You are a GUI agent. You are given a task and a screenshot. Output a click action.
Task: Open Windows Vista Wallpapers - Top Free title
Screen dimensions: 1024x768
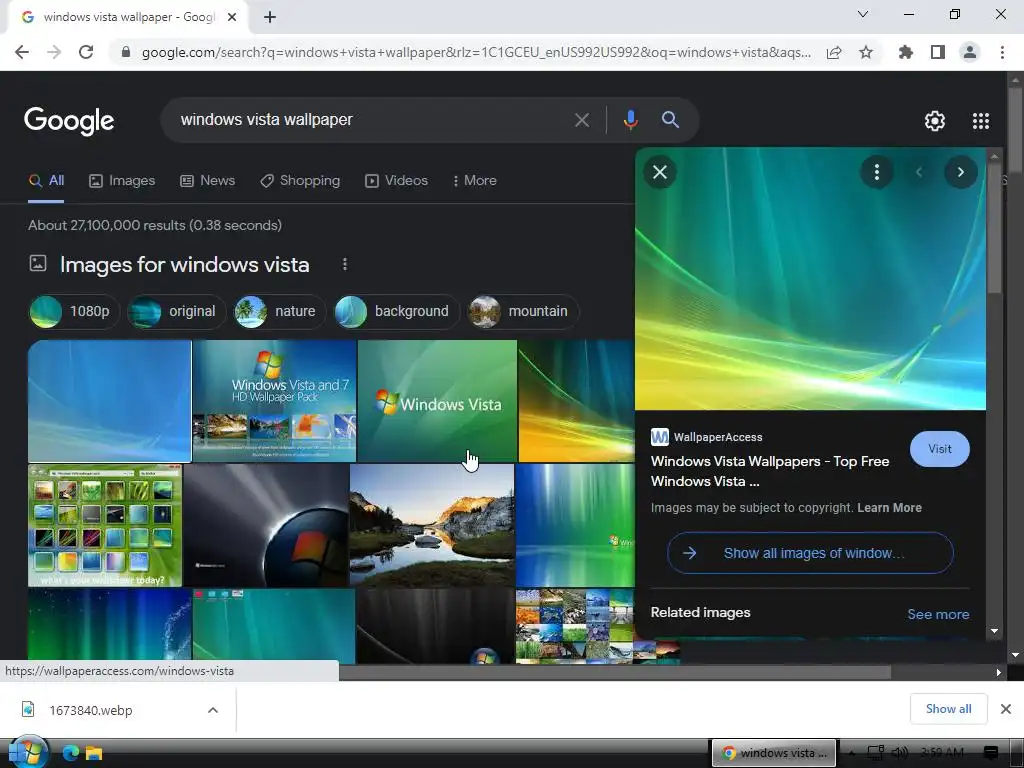[770, 472]
